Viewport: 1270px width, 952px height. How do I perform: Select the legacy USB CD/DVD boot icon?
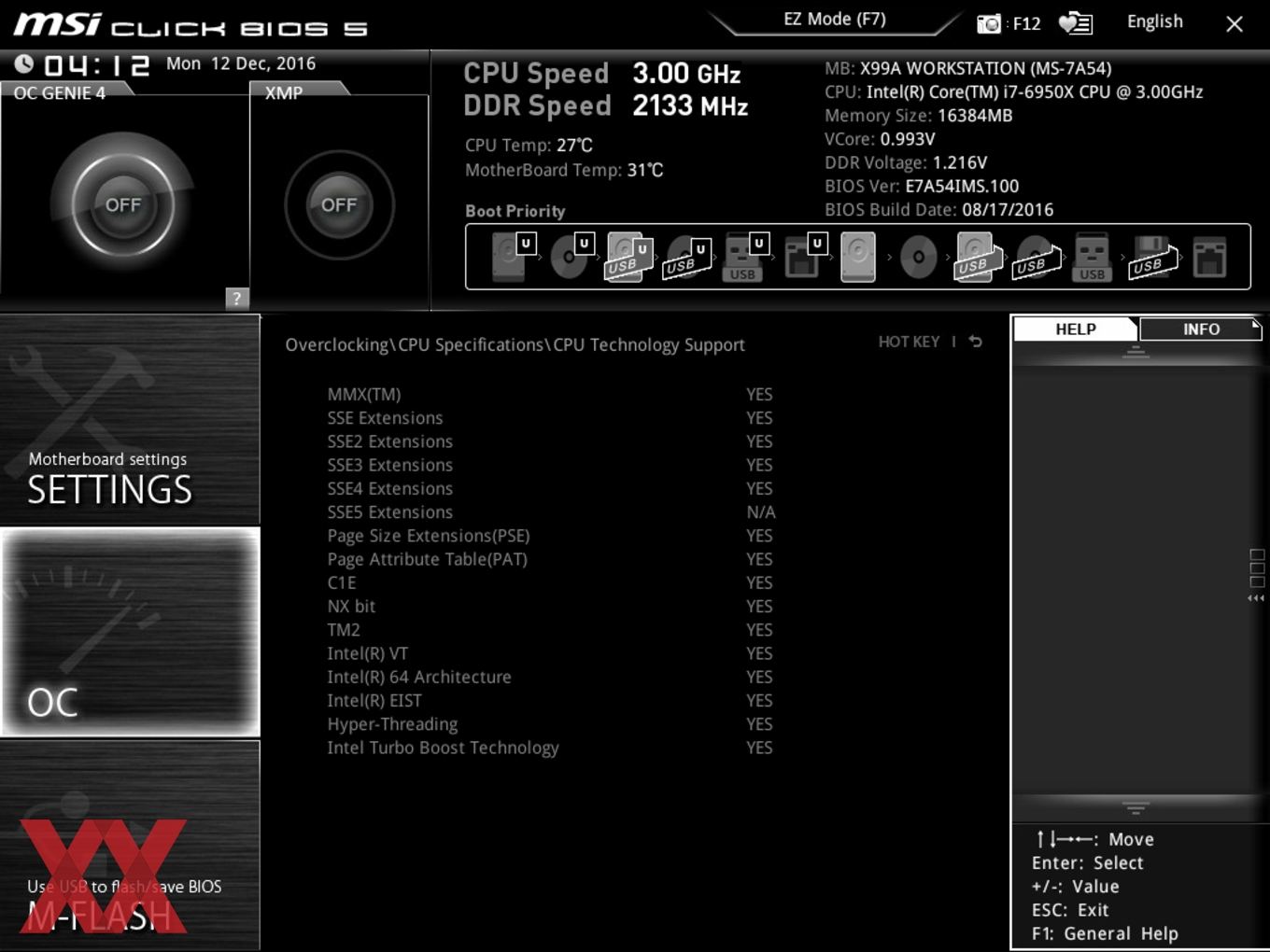tap(1036, 259)
